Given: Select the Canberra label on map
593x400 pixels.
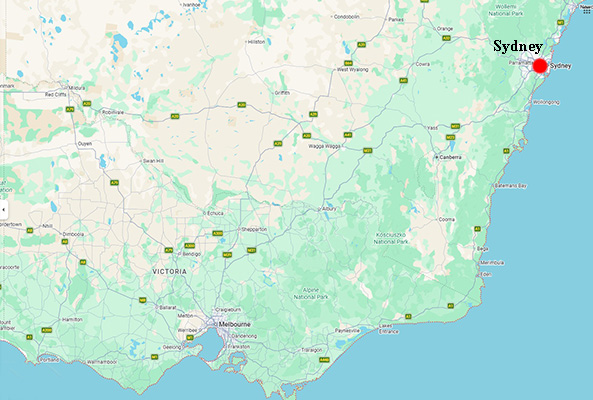Looking at the screenshot, I should [450, 157].
